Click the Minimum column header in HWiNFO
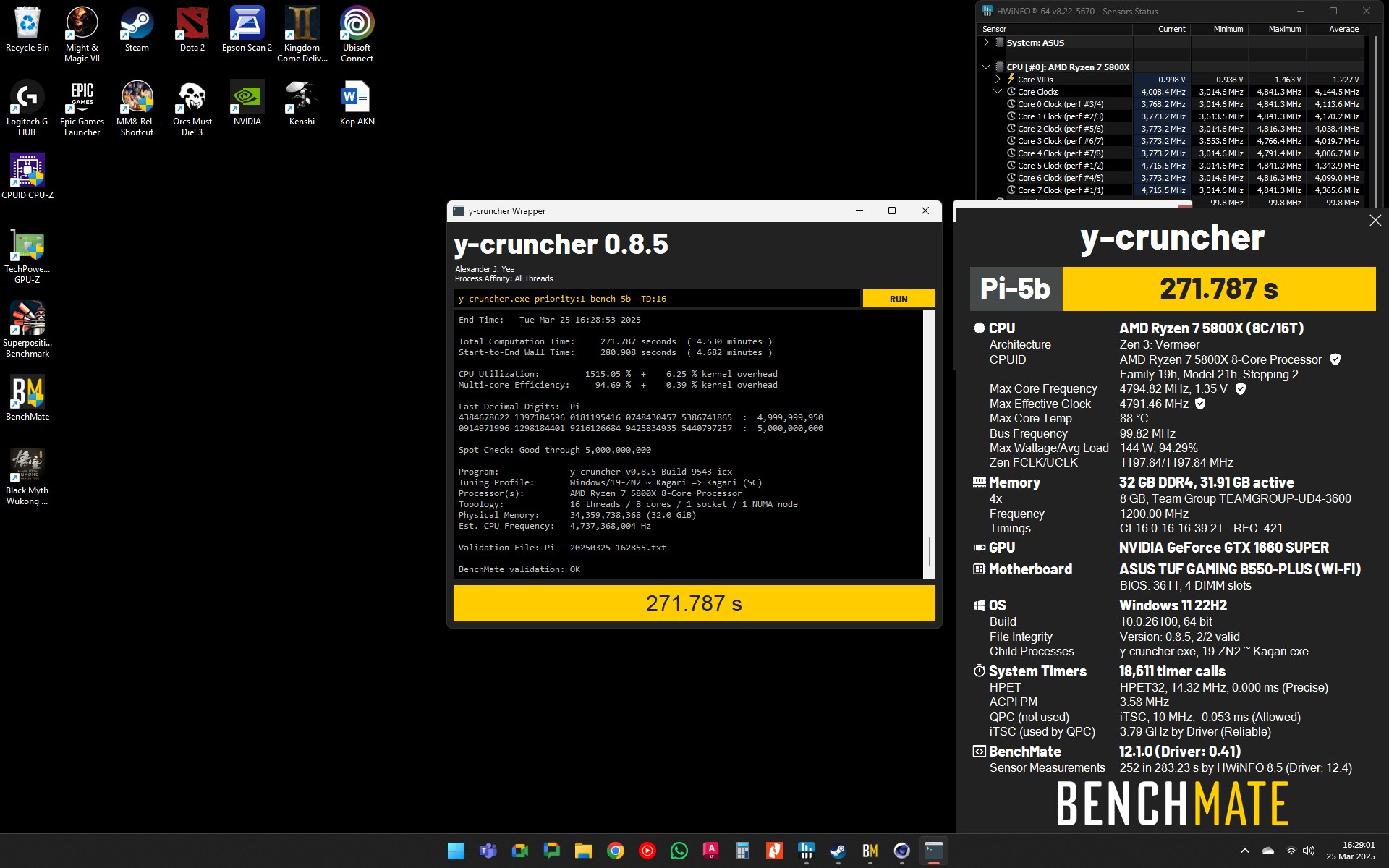Viewport: 1389px width, 868px height. (x=1219, y=29)
